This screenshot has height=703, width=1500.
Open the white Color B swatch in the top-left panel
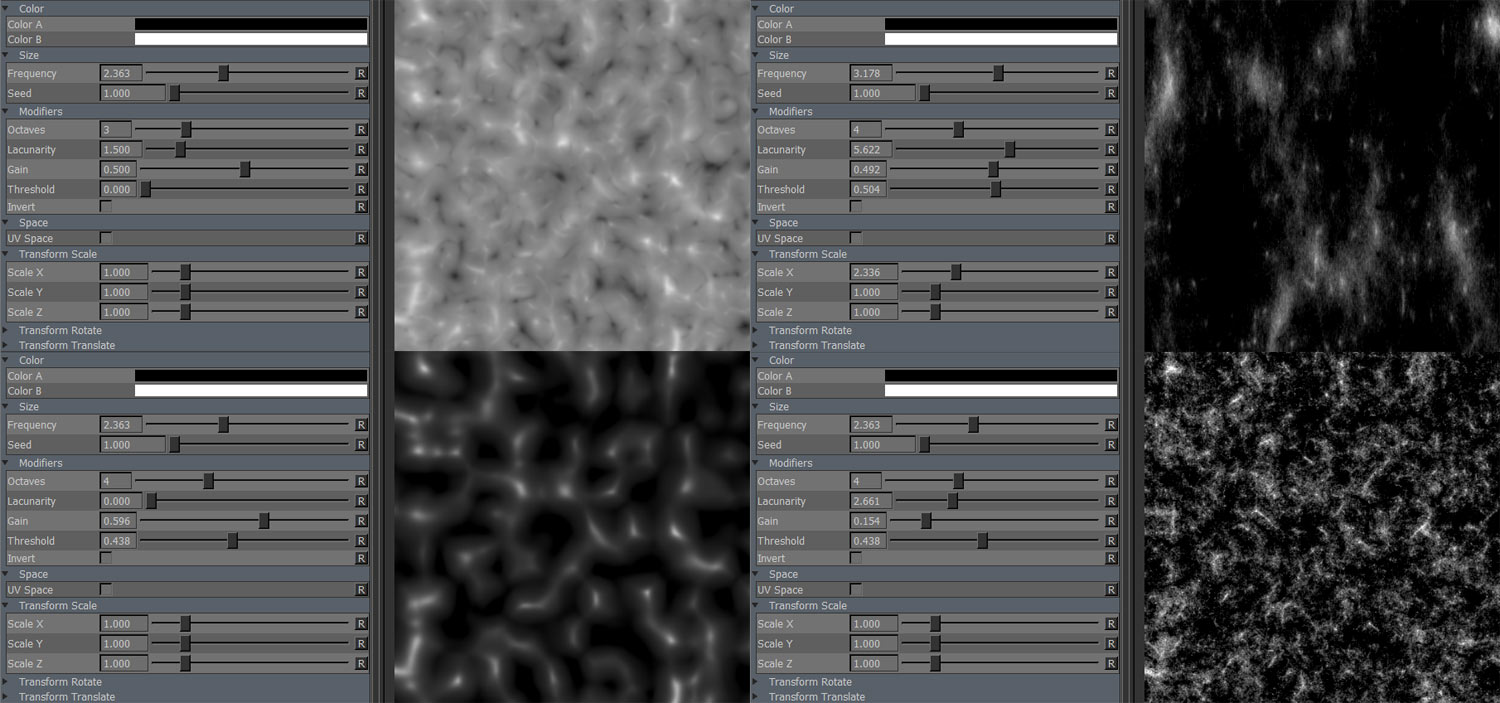click(x=251, y=39)
